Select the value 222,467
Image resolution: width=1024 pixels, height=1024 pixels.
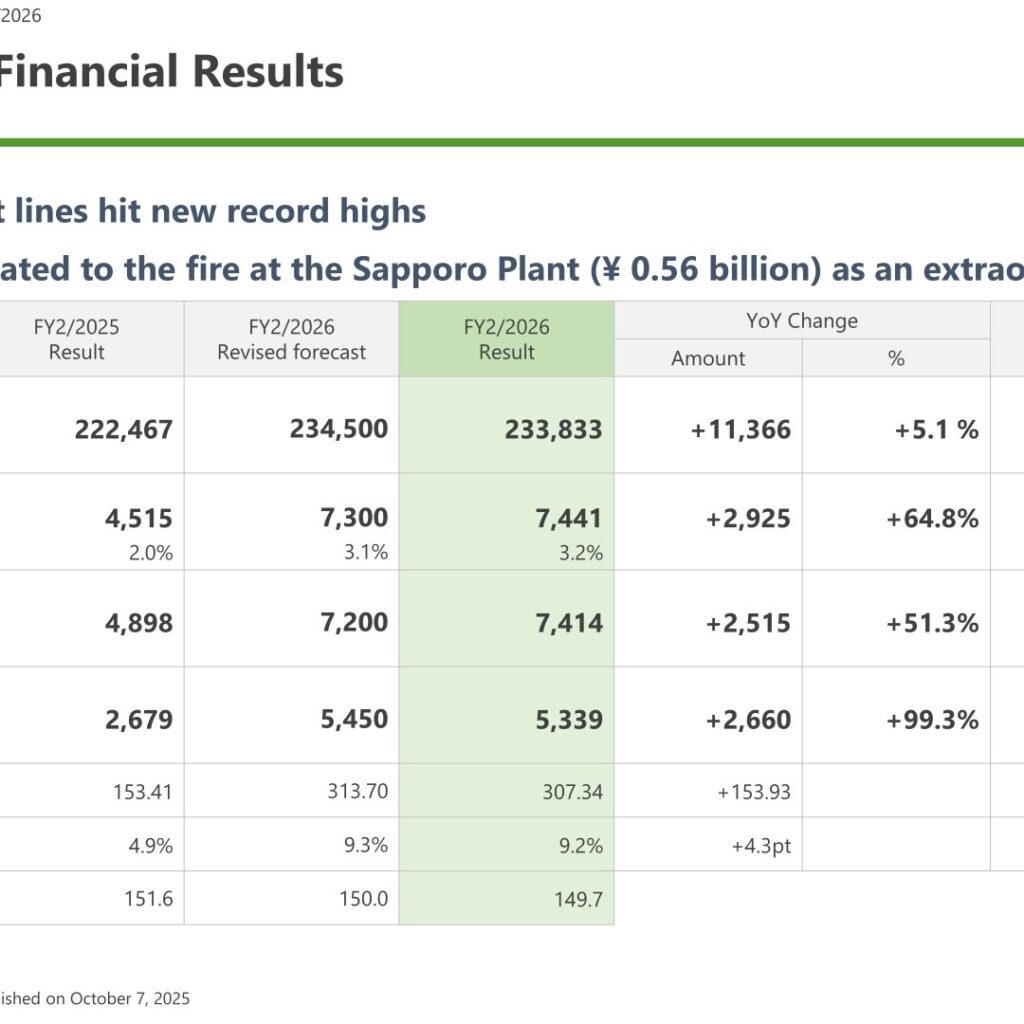[x=124, y=429]
